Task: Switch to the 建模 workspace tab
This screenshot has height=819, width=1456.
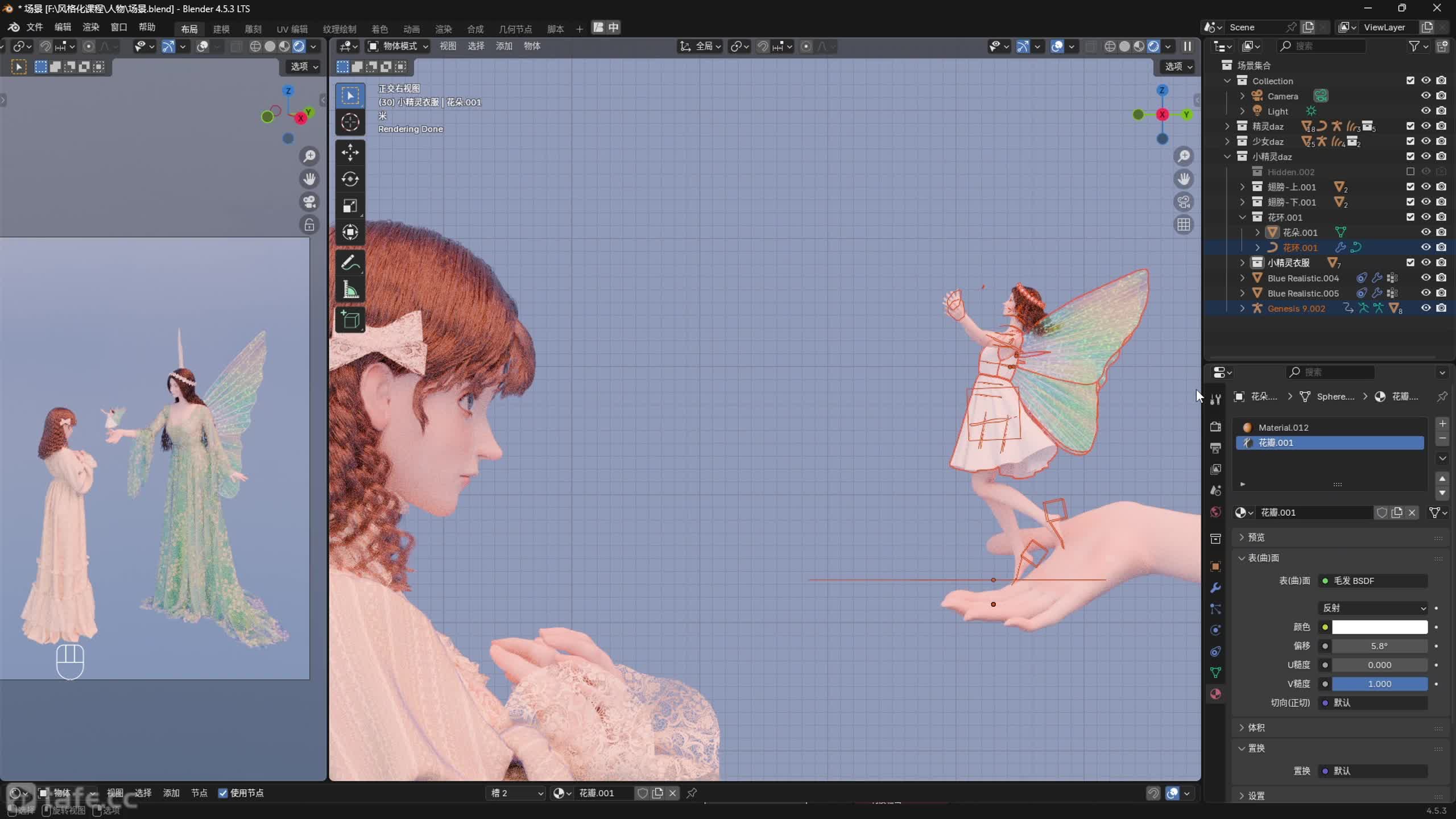Action: tap(221, 29)
